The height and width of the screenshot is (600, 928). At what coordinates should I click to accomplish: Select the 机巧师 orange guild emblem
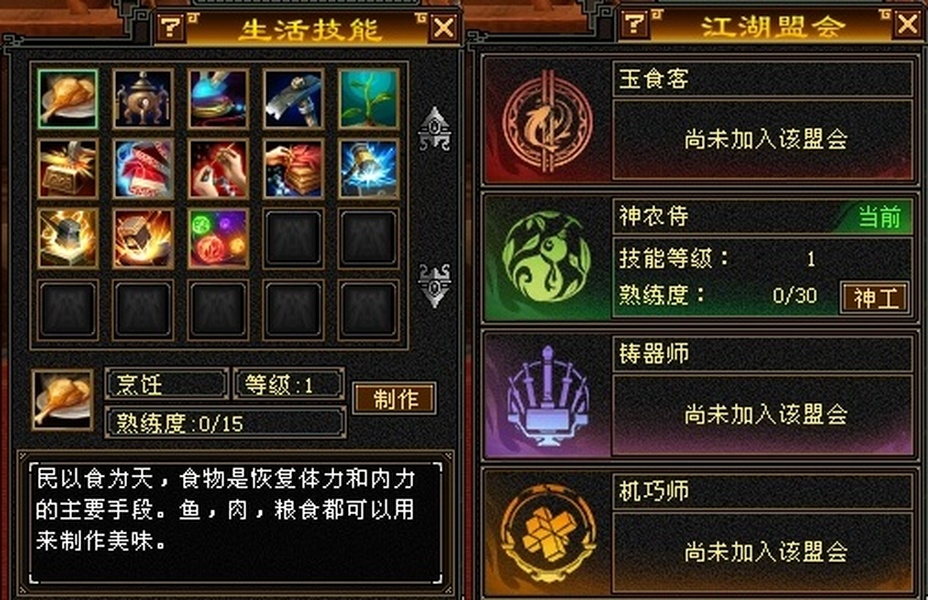pos(547,533)
